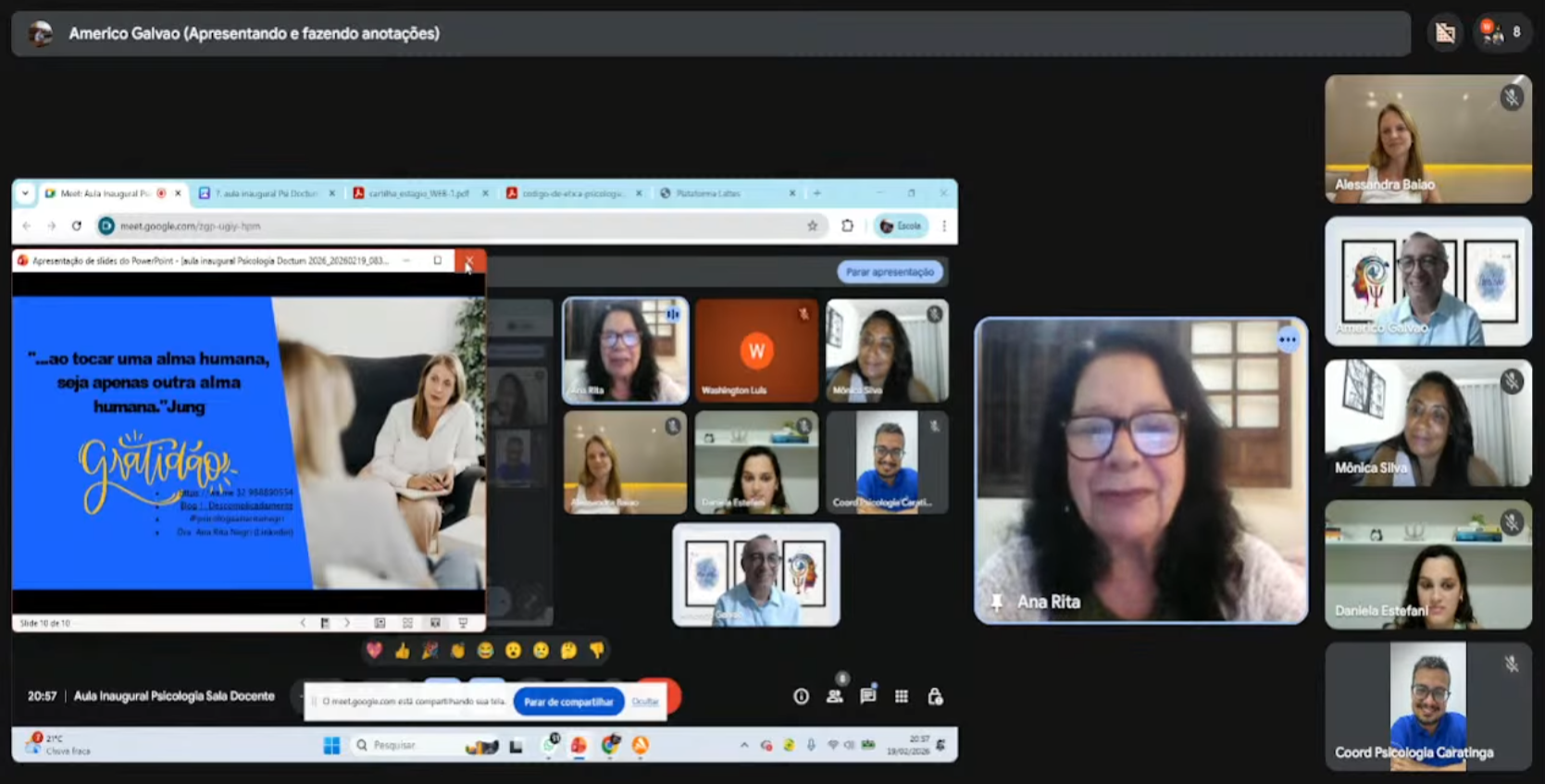The width and height of the screenshot is (1545, 784).
Task: Switch to cartilha_estagio_WEB PDF tab
Action: pos(418,193)
